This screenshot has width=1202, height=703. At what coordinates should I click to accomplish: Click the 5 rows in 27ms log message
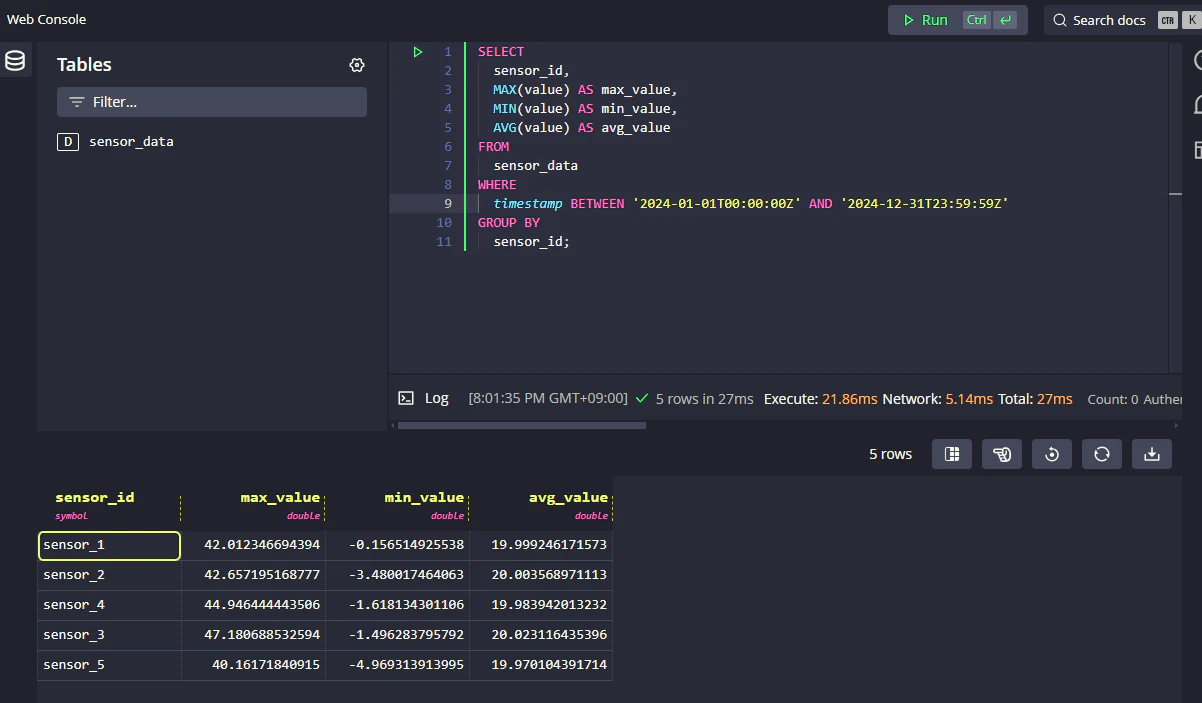click(x=705, y=398)
